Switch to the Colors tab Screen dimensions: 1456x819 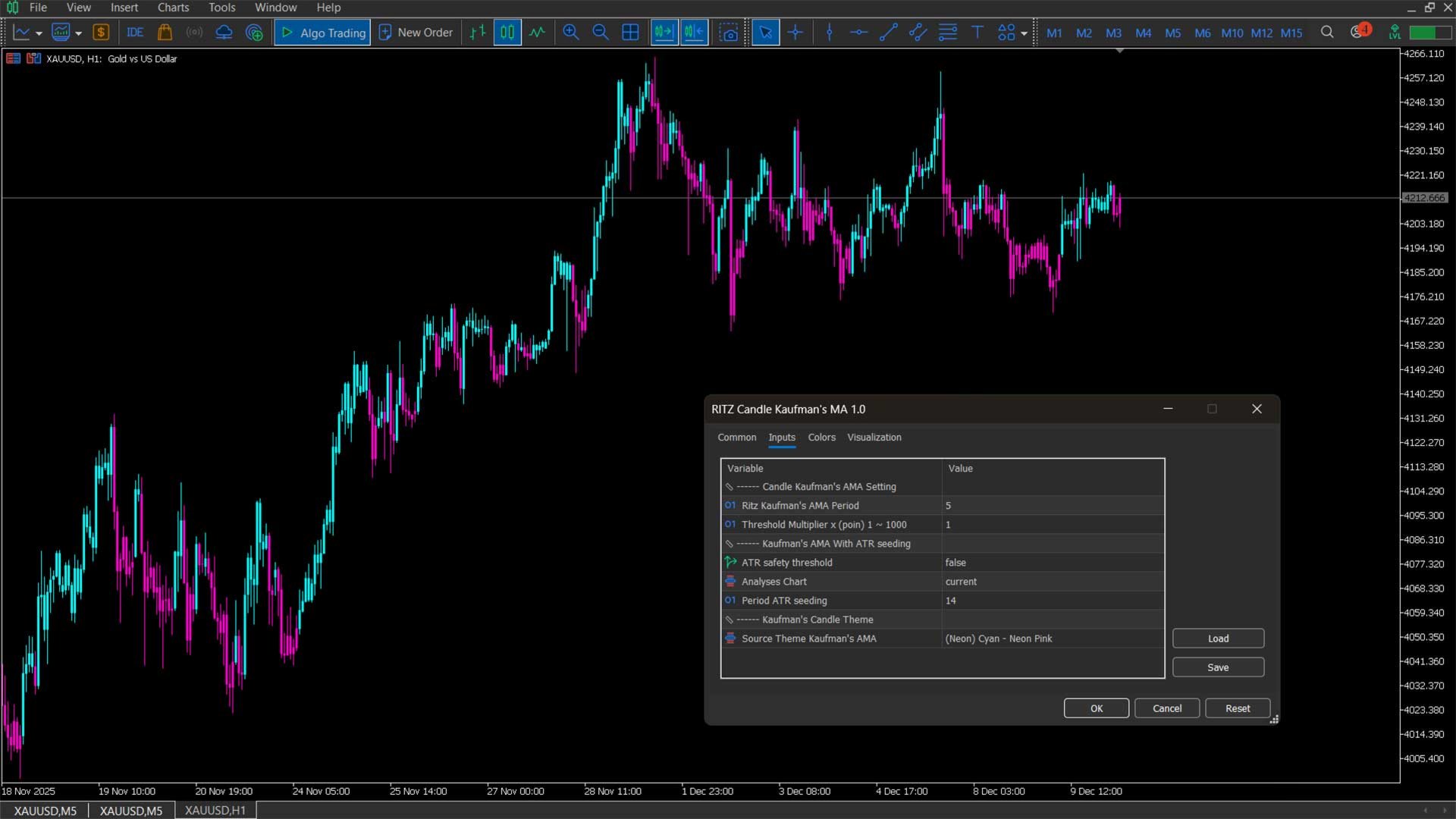point(821,438)
